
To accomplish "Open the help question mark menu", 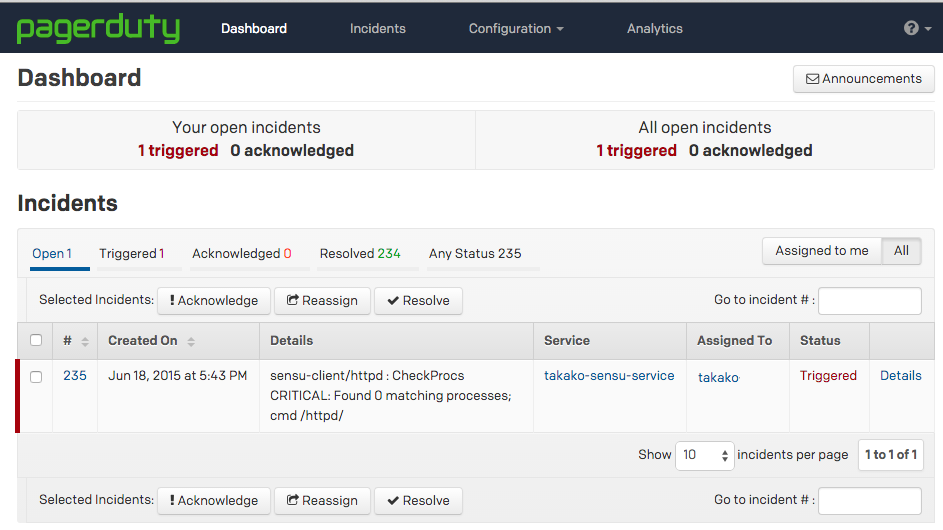I will [917, 28].
